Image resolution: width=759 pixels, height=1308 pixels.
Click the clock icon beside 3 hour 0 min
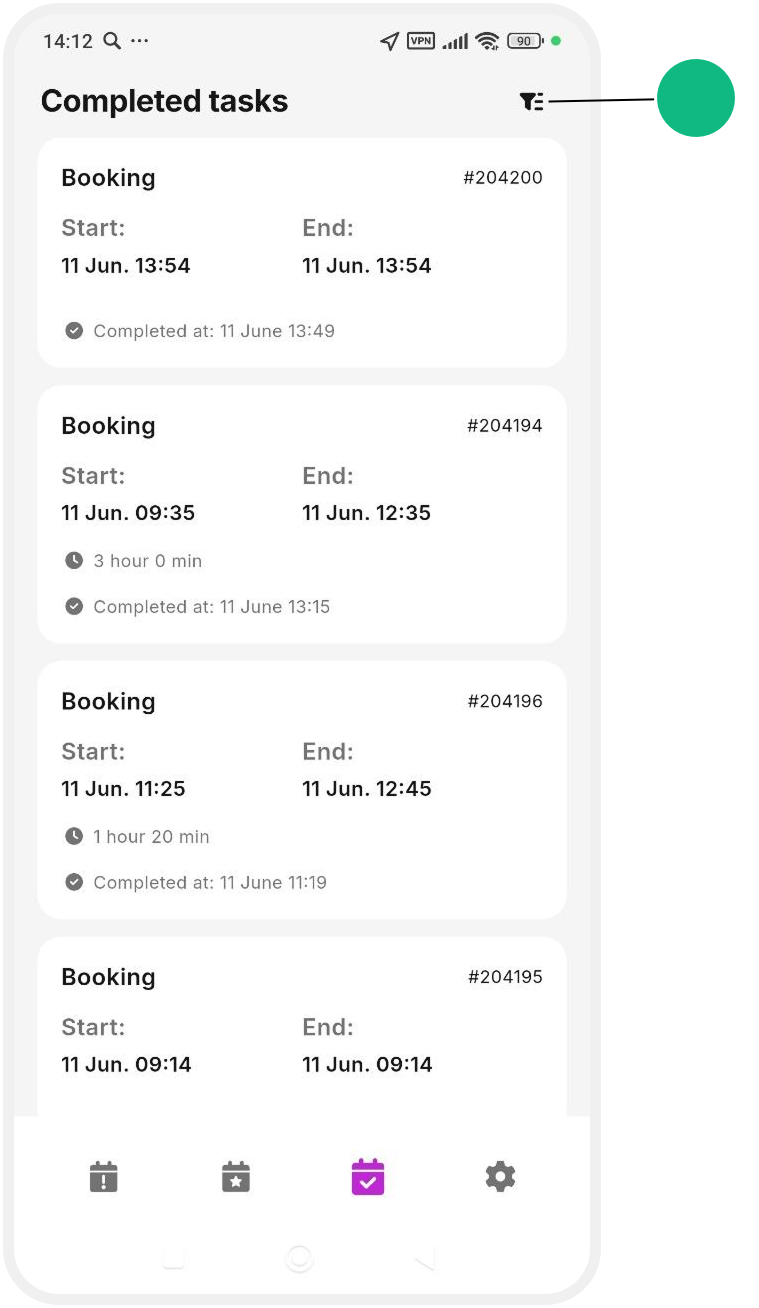tap(74, 561)
